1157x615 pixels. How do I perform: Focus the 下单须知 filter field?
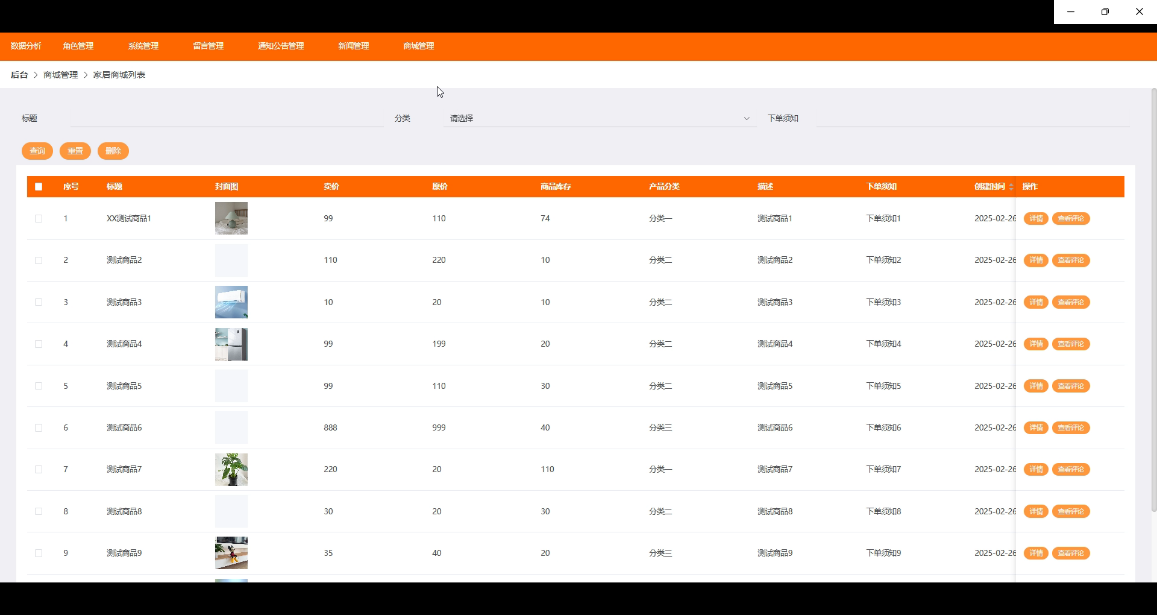coord(973,118)
